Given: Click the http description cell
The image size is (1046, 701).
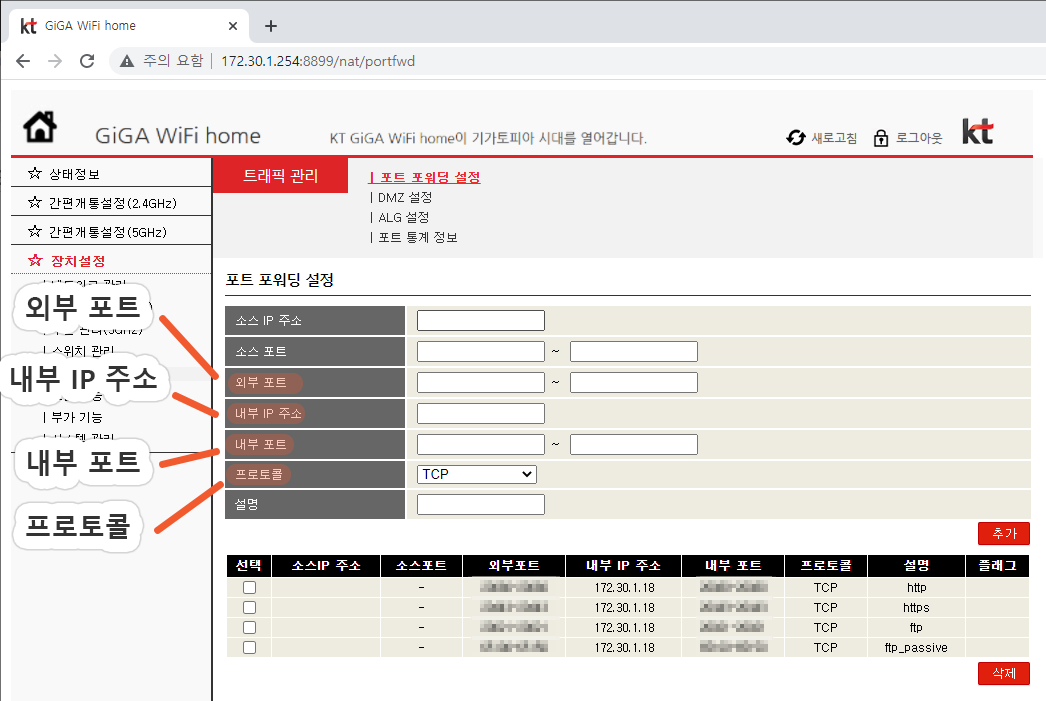Looking at the screenshot, I should click(x=917, y=588).
